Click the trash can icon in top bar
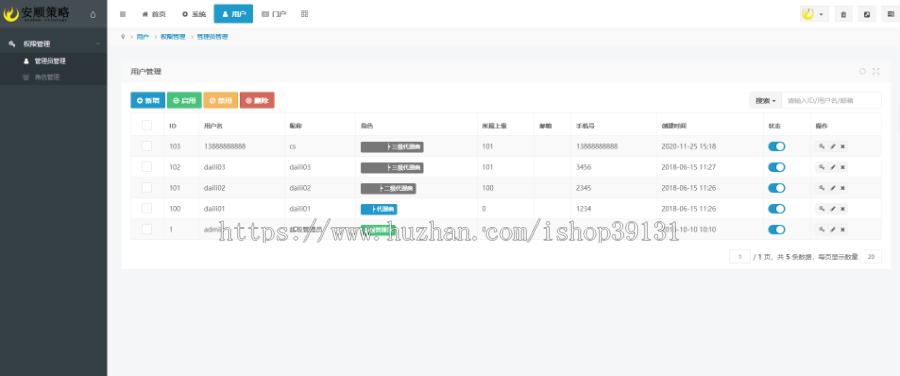Viewport: 900px width, 376px height. click(843, 14)
